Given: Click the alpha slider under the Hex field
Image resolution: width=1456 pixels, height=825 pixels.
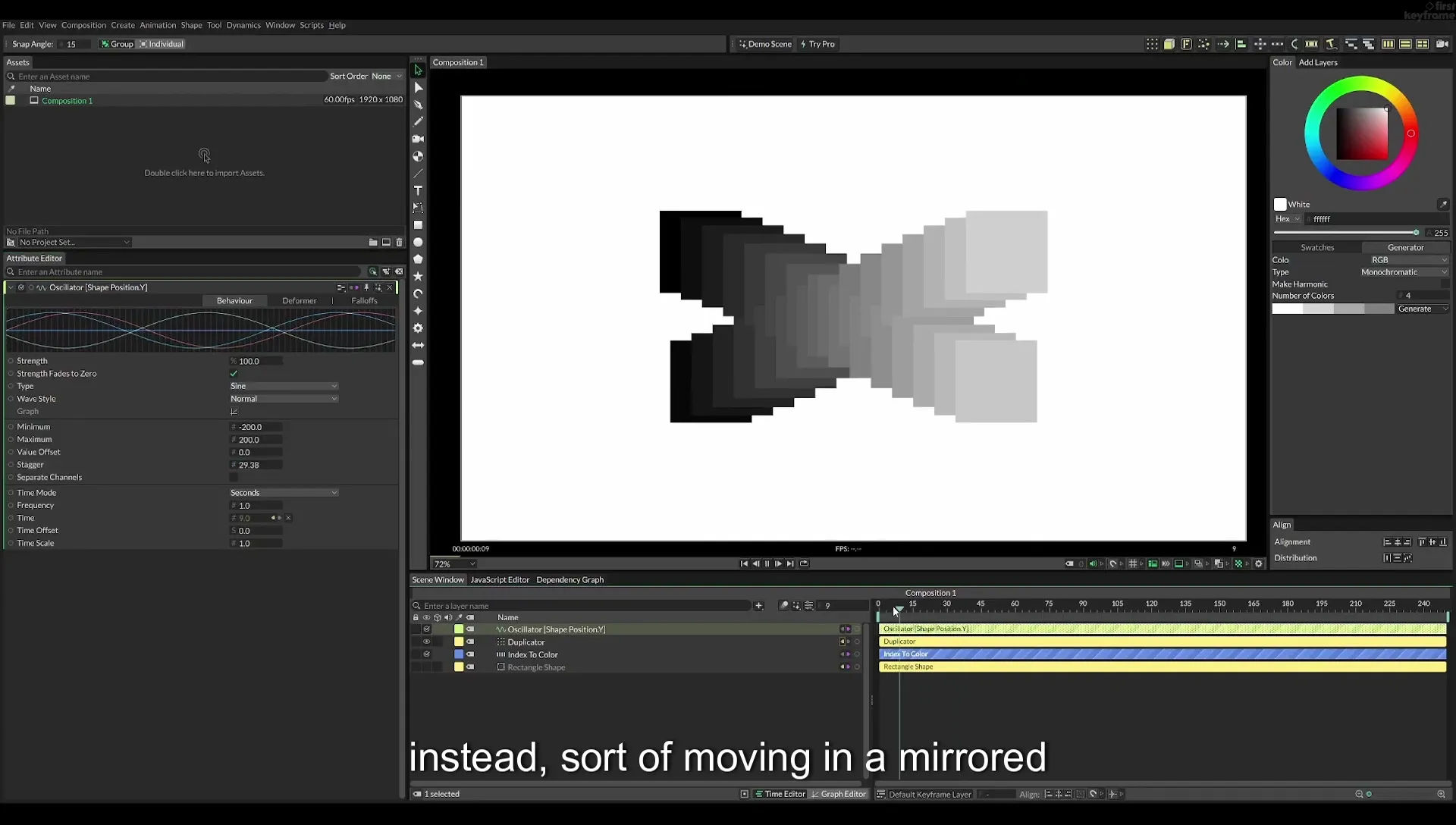Looking at the screenshot, I should pyautogui.click(x=1347, y=233).
